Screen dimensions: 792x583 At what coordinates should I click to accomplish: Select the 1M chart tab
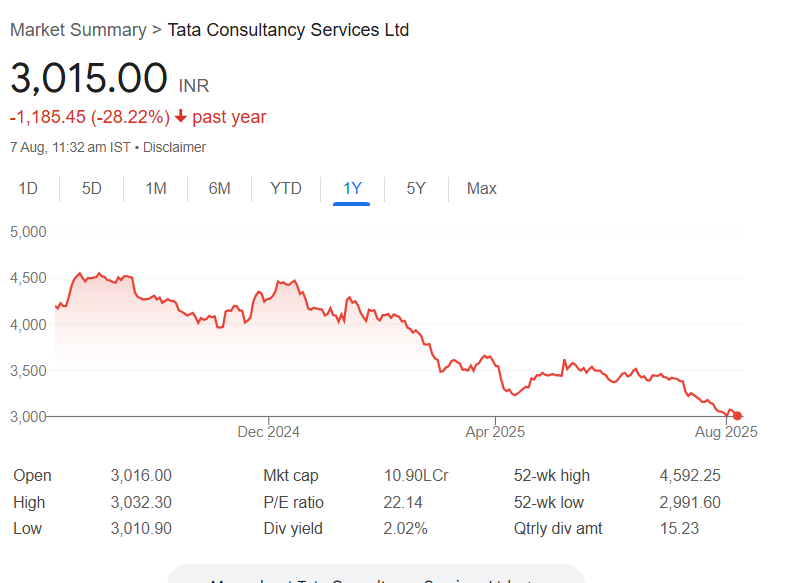point(156,188)
